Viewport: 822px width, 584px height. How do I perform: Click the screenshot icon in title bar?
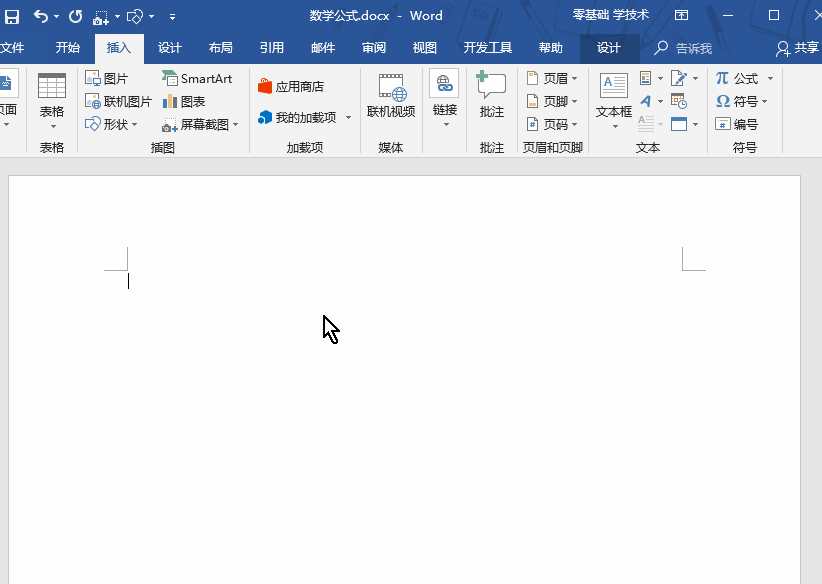[x=100, y=17]
